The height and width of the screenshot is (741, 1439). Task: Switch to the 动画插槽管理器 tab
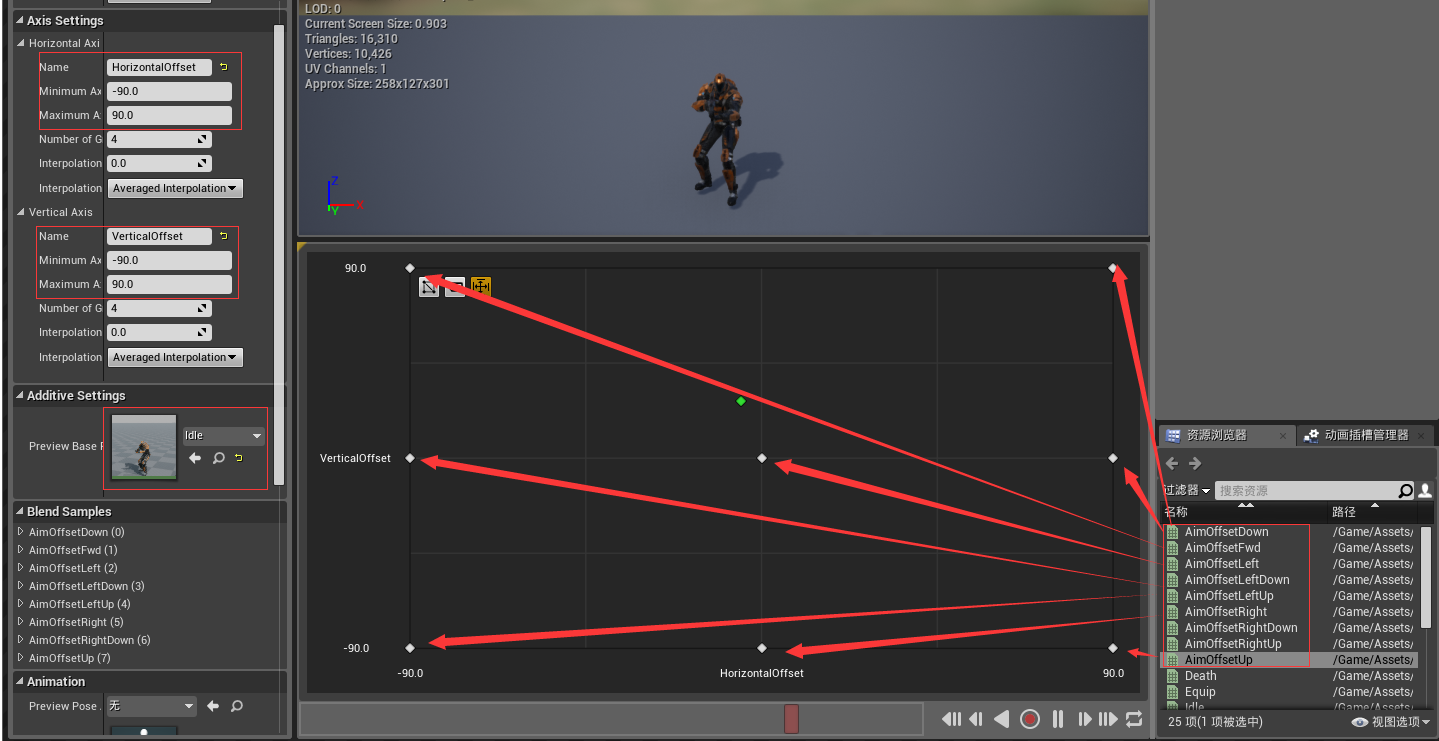click(1366, 434)
